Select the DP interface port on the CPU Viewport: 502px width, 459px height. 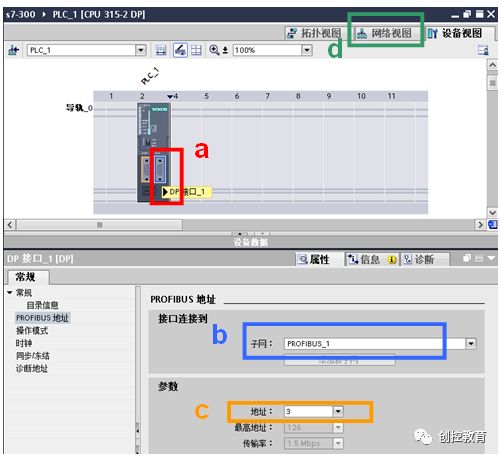[x=160, y=169]
